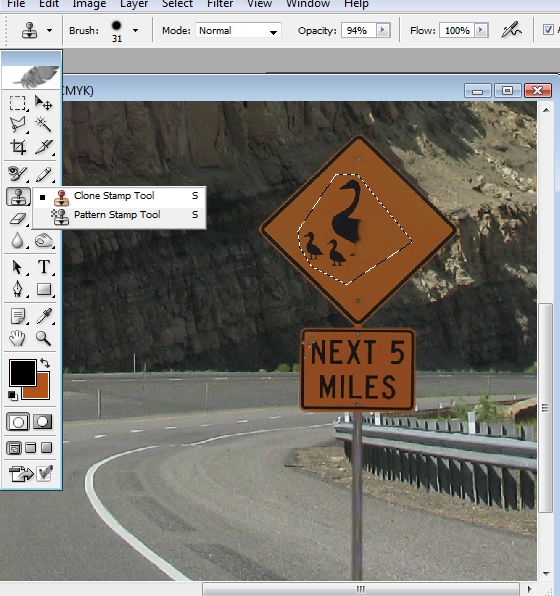Screen dimensions: 560x596
Task: Select the Blur droplet tool
Action: click(17, 241)
